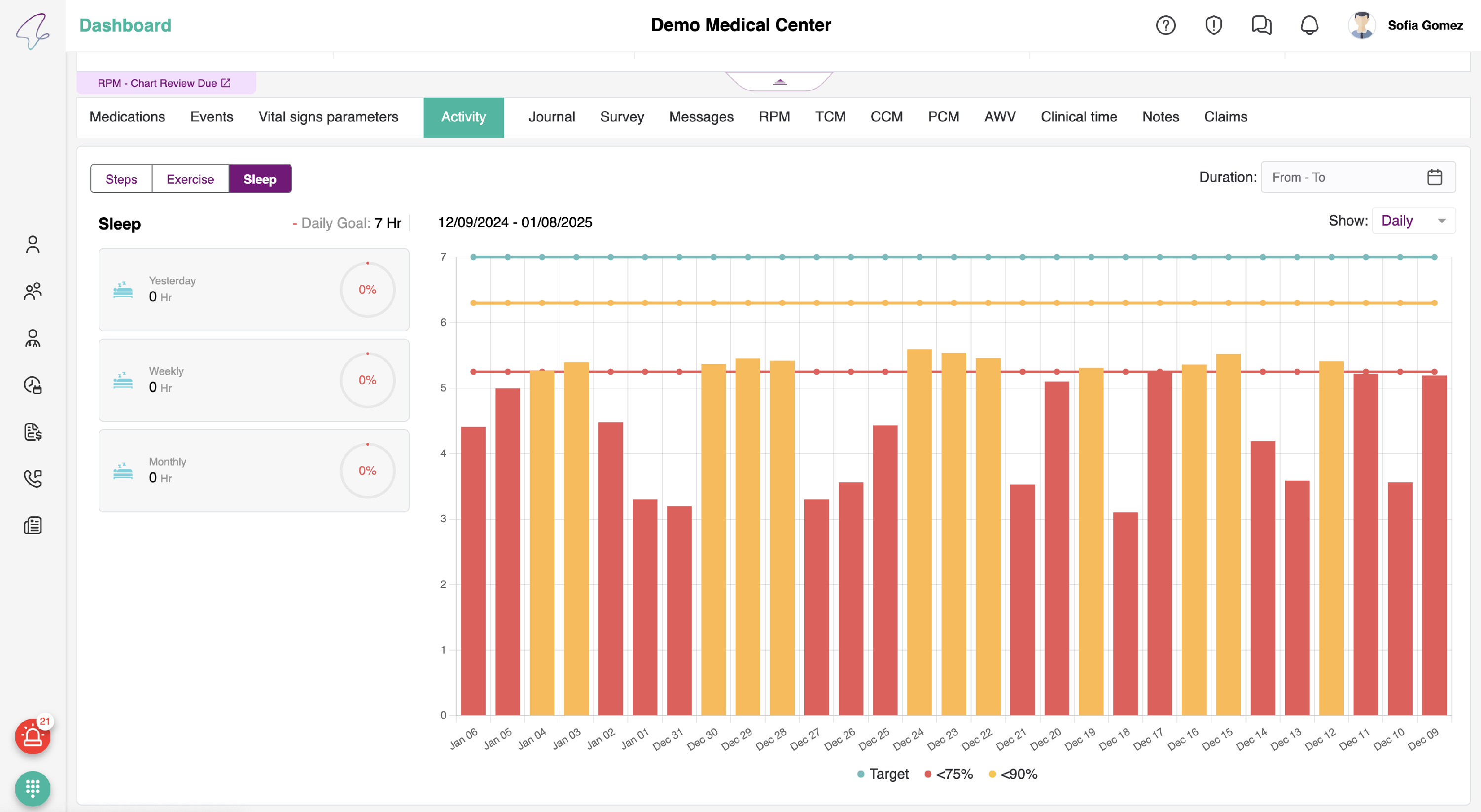Screen dimensions: 1481x812
Task: Click the shield alert icon
Action: [1213, 25]
